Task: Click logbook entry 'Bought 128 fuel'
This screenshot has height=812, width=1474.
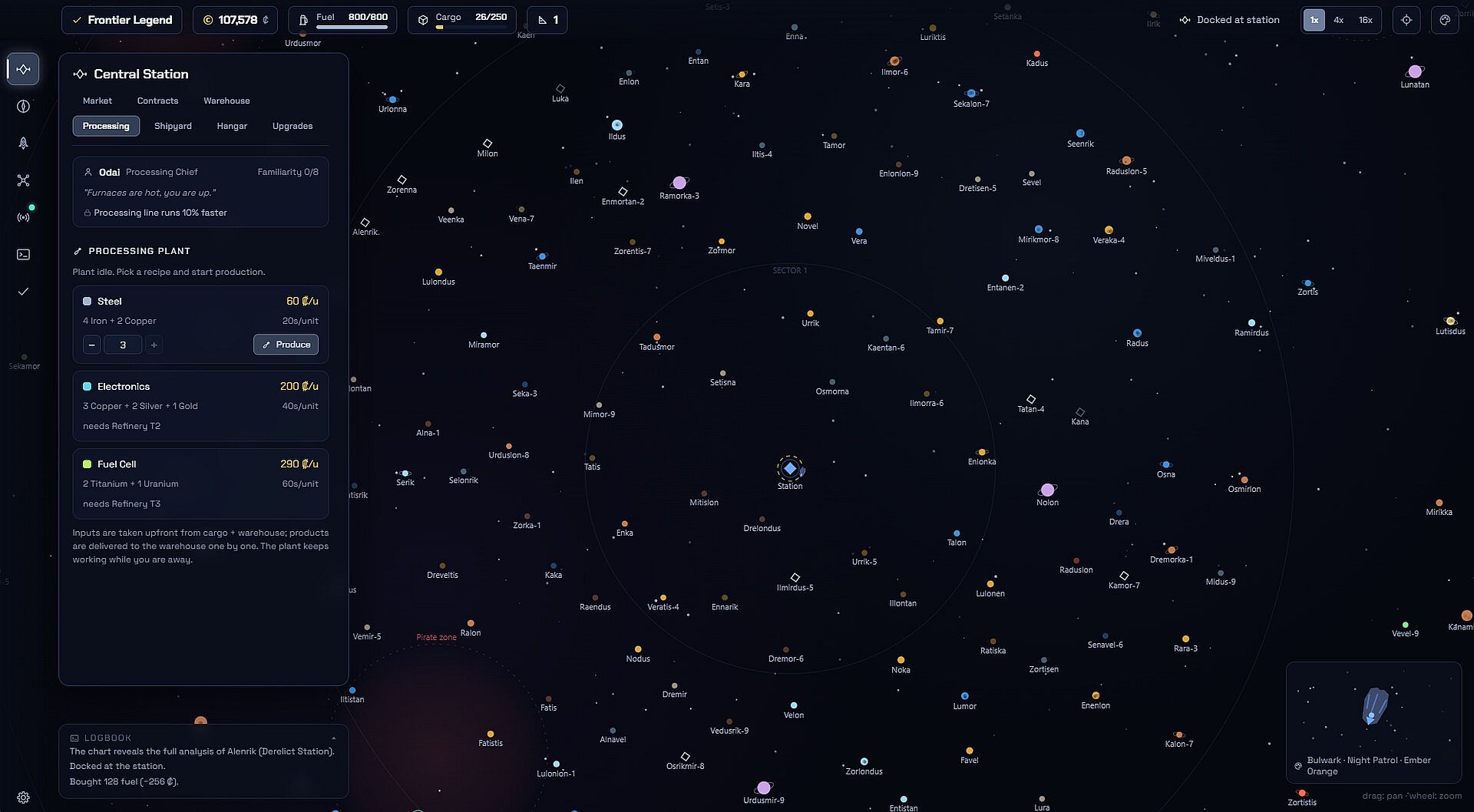Action: click(124, 781)
